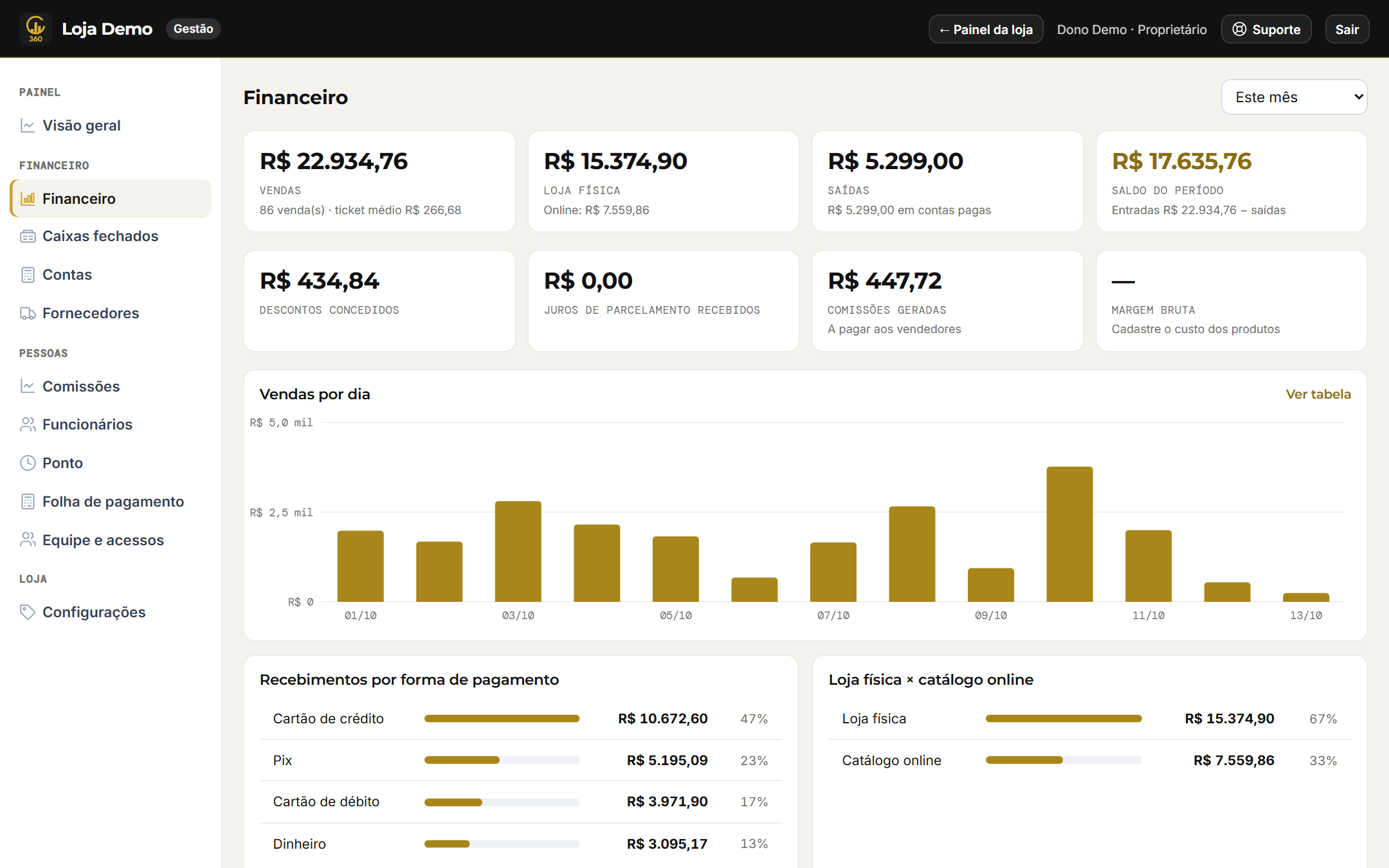This screenshot has width=1389, height=868.
Task: Click the Comissões line chart icon
Action: point(28,386)
